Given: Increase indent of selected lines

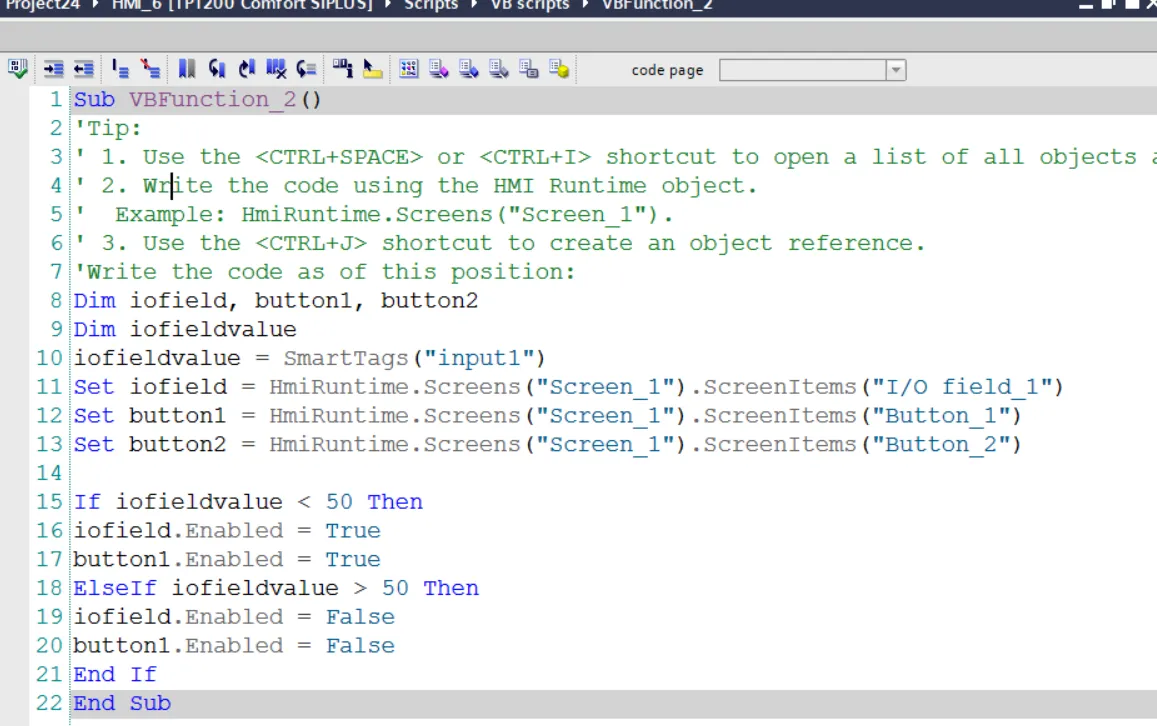Looking at the screenshot, I should point(53,69).
